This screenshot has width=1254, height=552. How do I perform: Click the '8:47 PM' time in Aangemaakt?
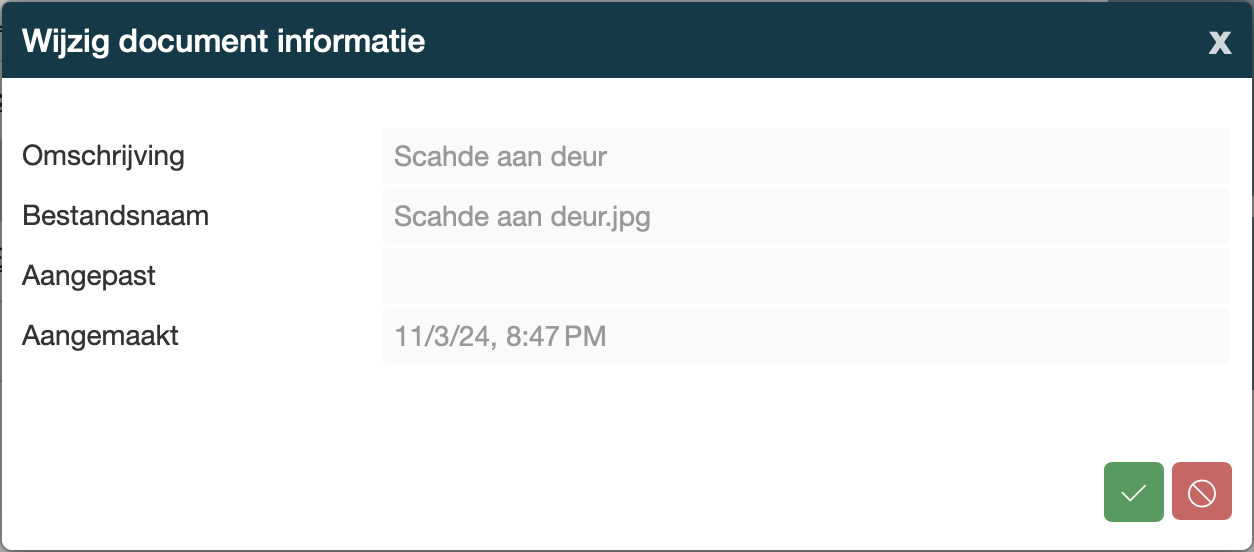pos(555,336)
